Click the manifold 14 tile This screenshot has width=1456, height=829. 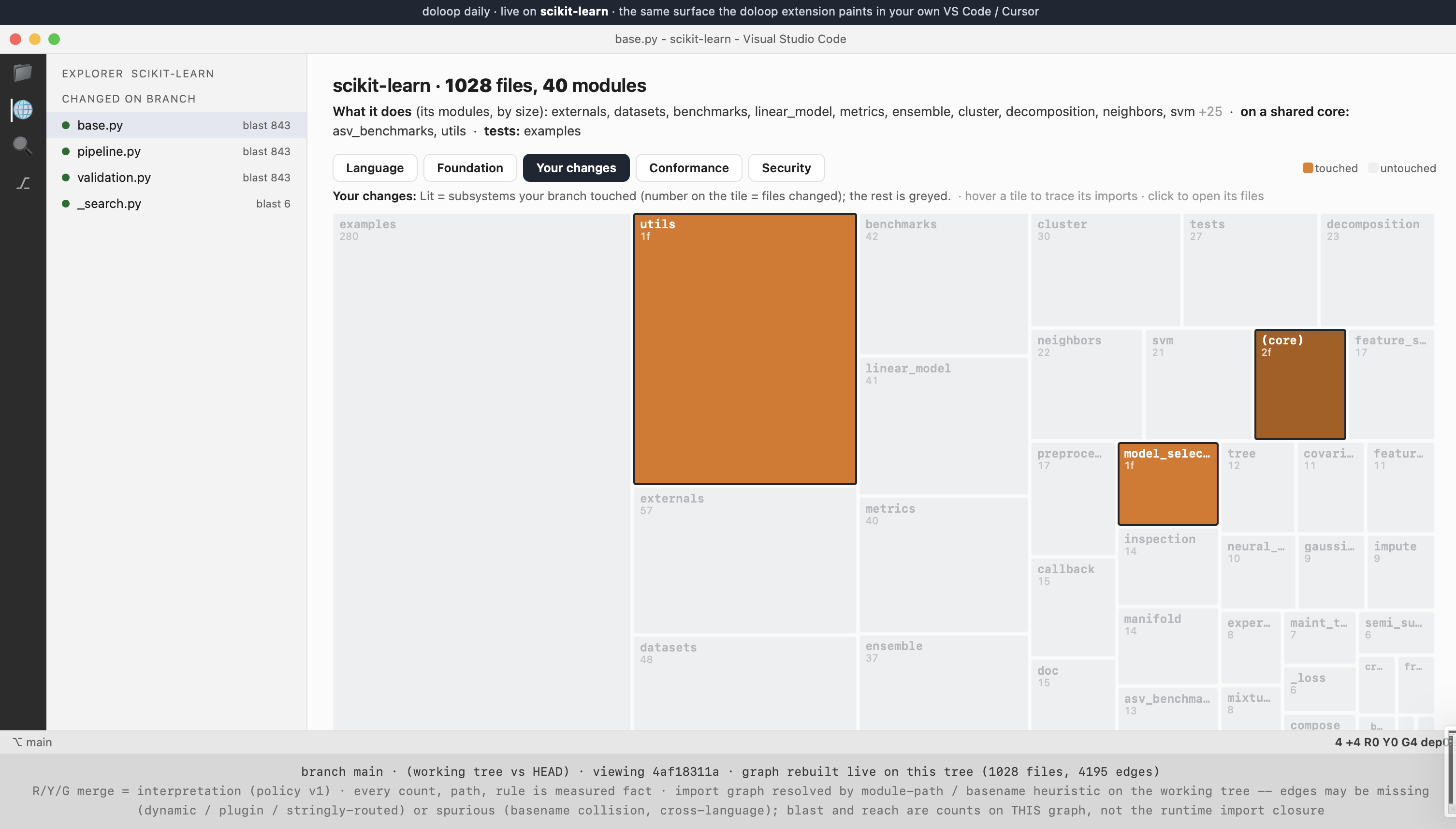(1167, 646)
